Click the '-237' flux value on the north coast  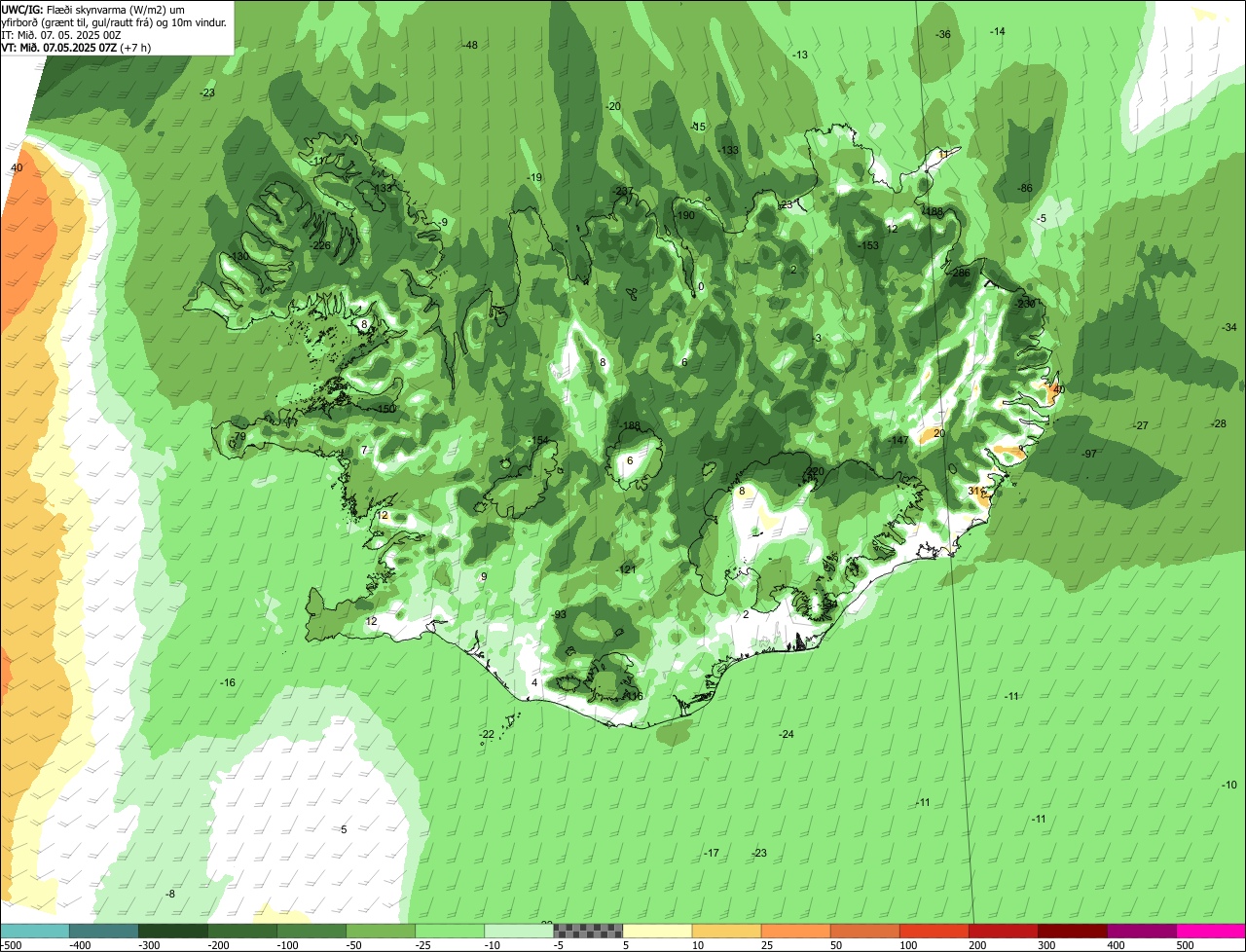coord(624,191)
